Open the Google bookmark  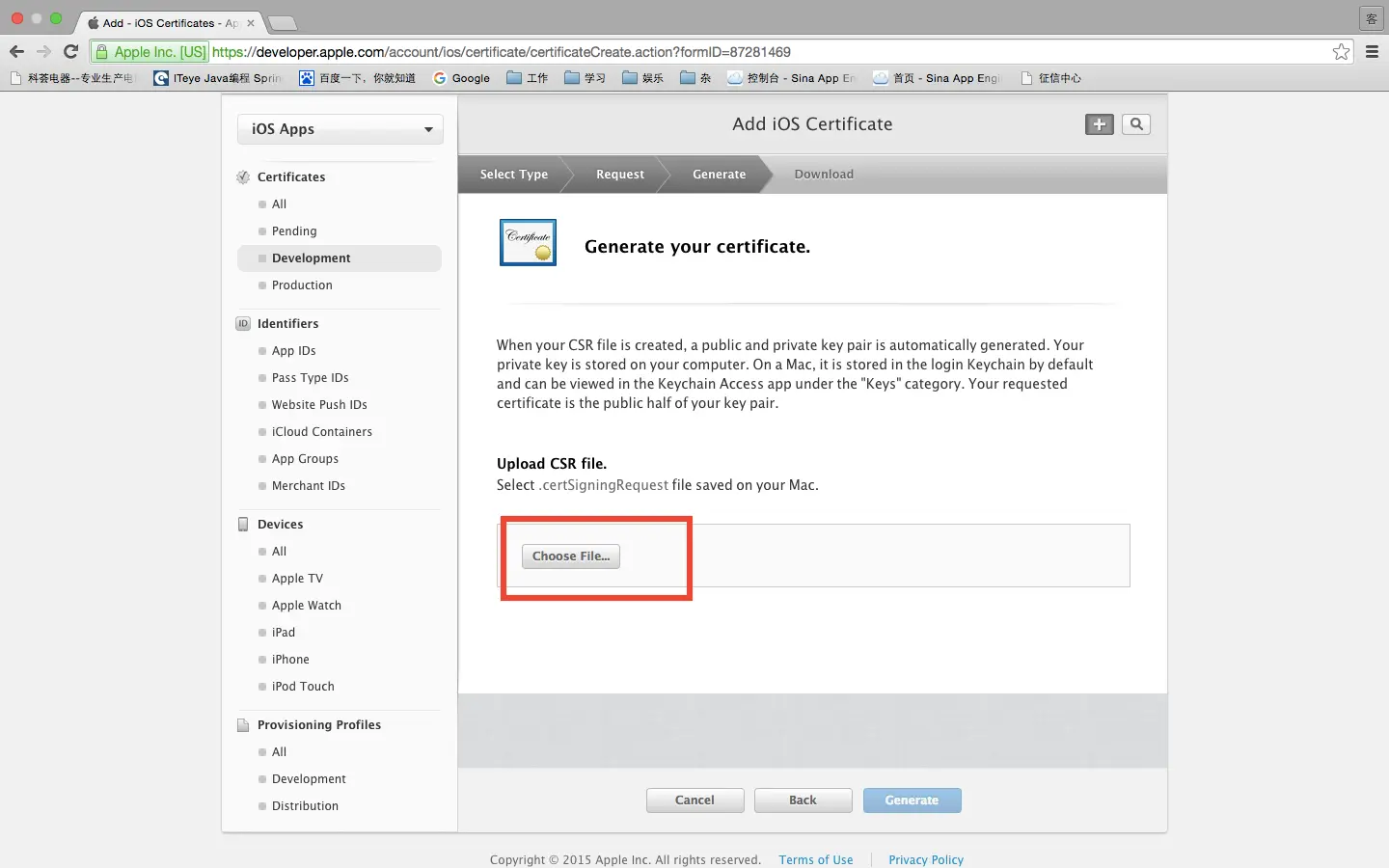pyautogui.click(x=461, y=78)
